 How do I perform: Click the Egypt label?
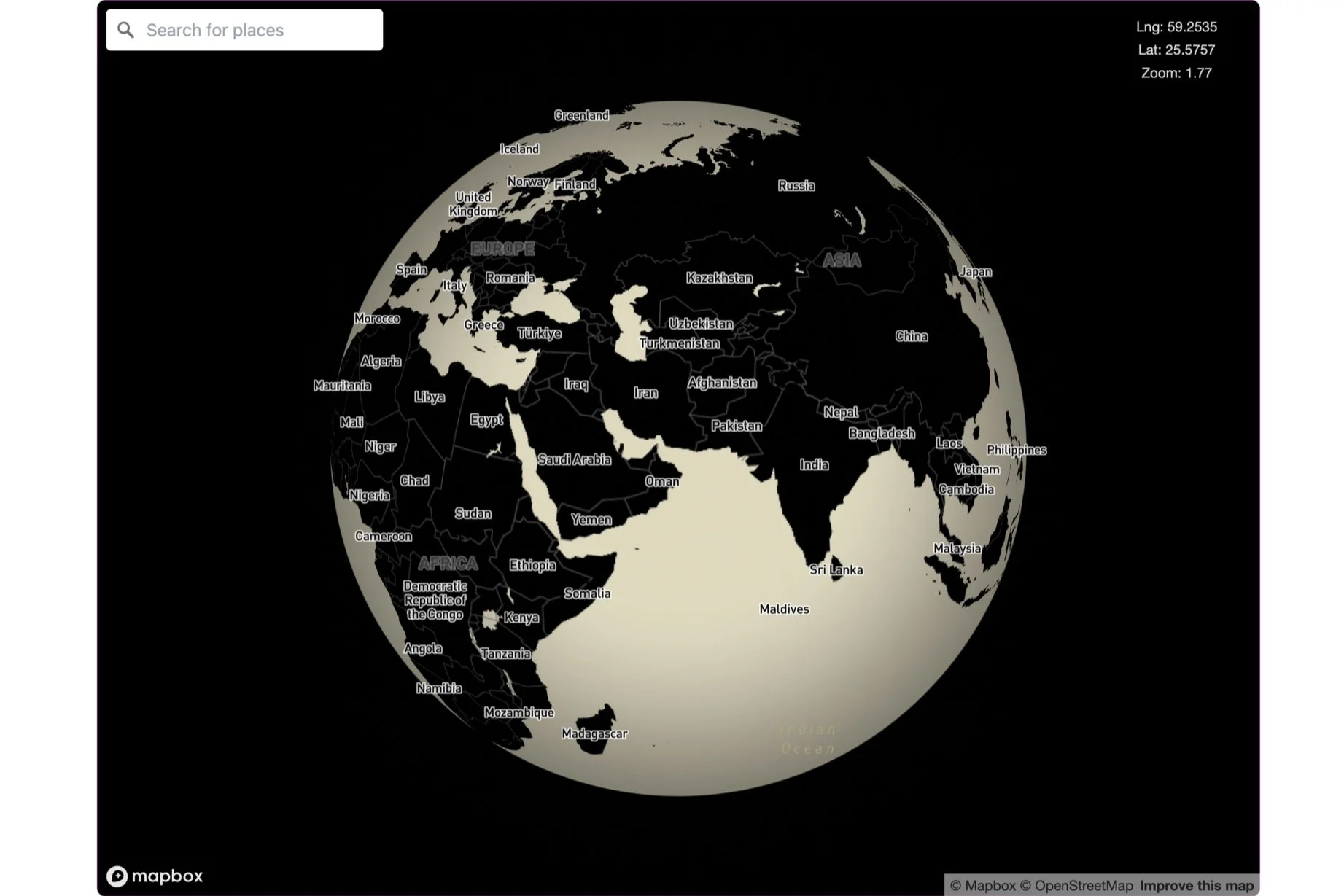coord(486,420)
